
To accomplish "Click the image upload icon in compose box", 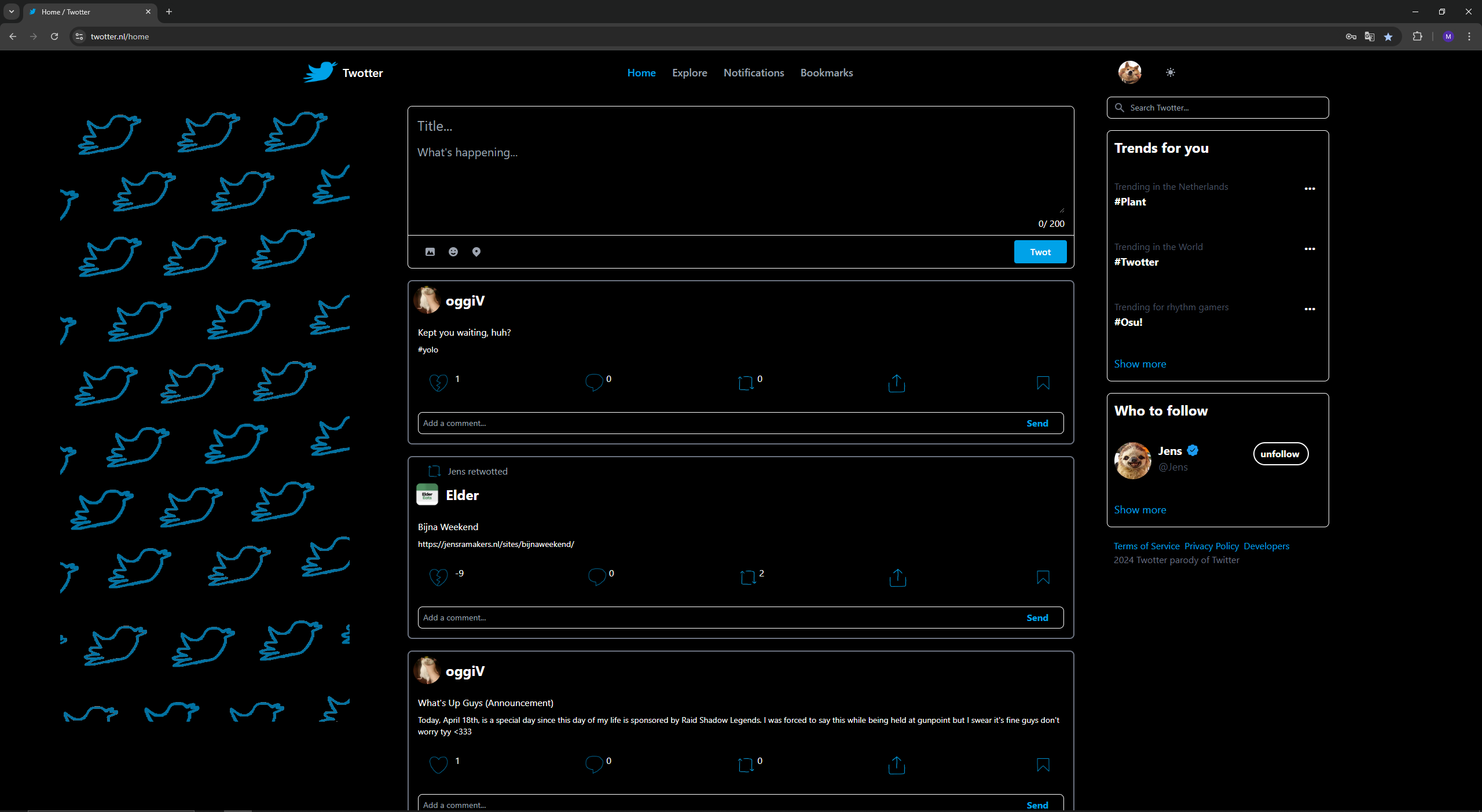I will (x=430, y=252).
